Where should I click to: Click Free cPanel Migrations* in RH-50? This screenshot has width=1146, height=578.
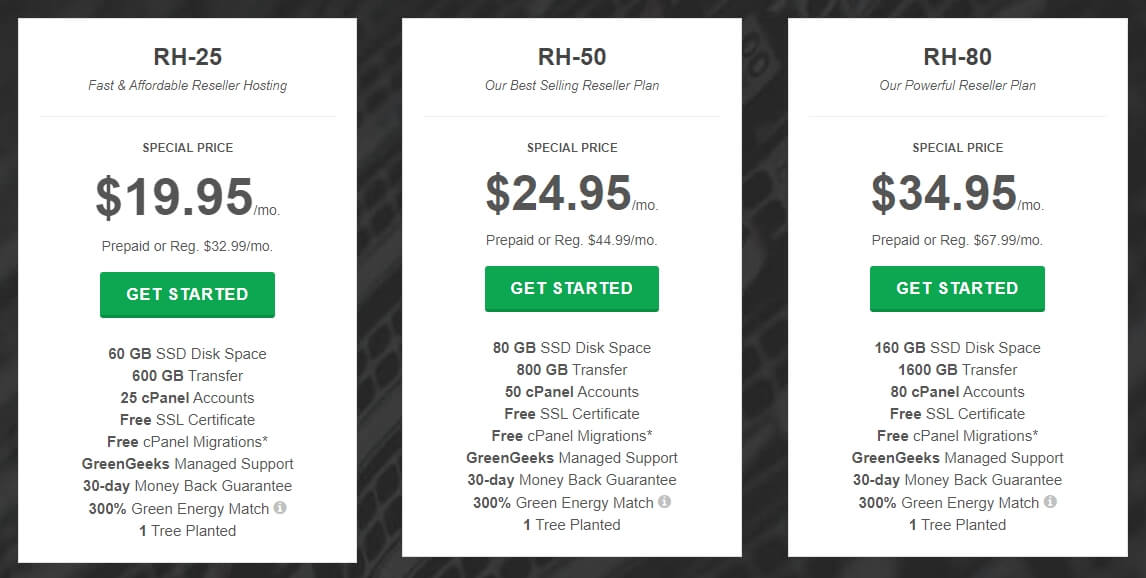572,436
